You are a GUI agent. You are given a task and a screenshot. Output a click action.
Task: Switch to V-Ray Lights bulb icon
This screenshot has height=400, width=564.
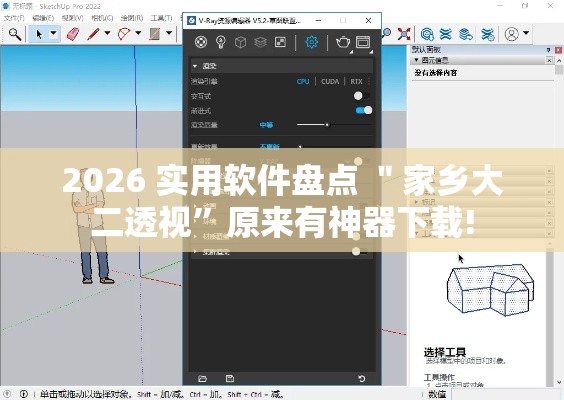point(220,42)
